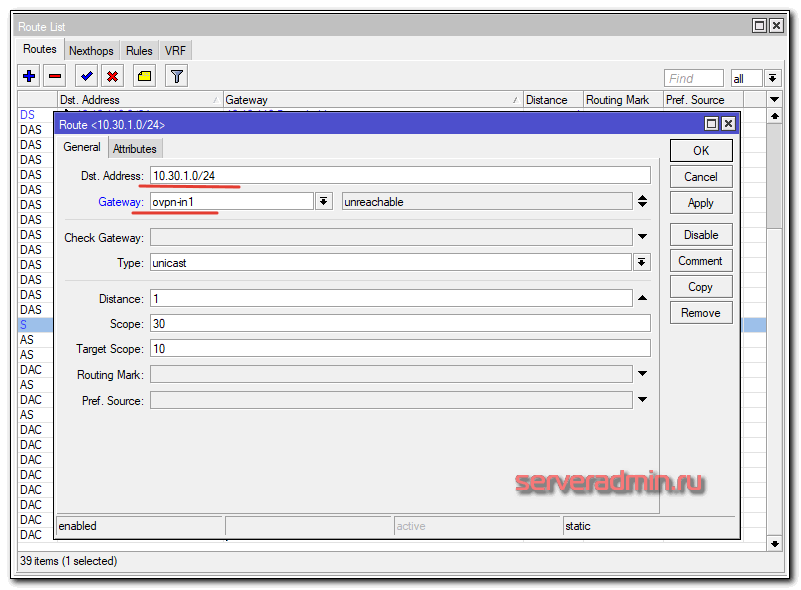Click the route list vertical scrollbar thumb
This screenshot has height=590, width=801.
(774, 176)
